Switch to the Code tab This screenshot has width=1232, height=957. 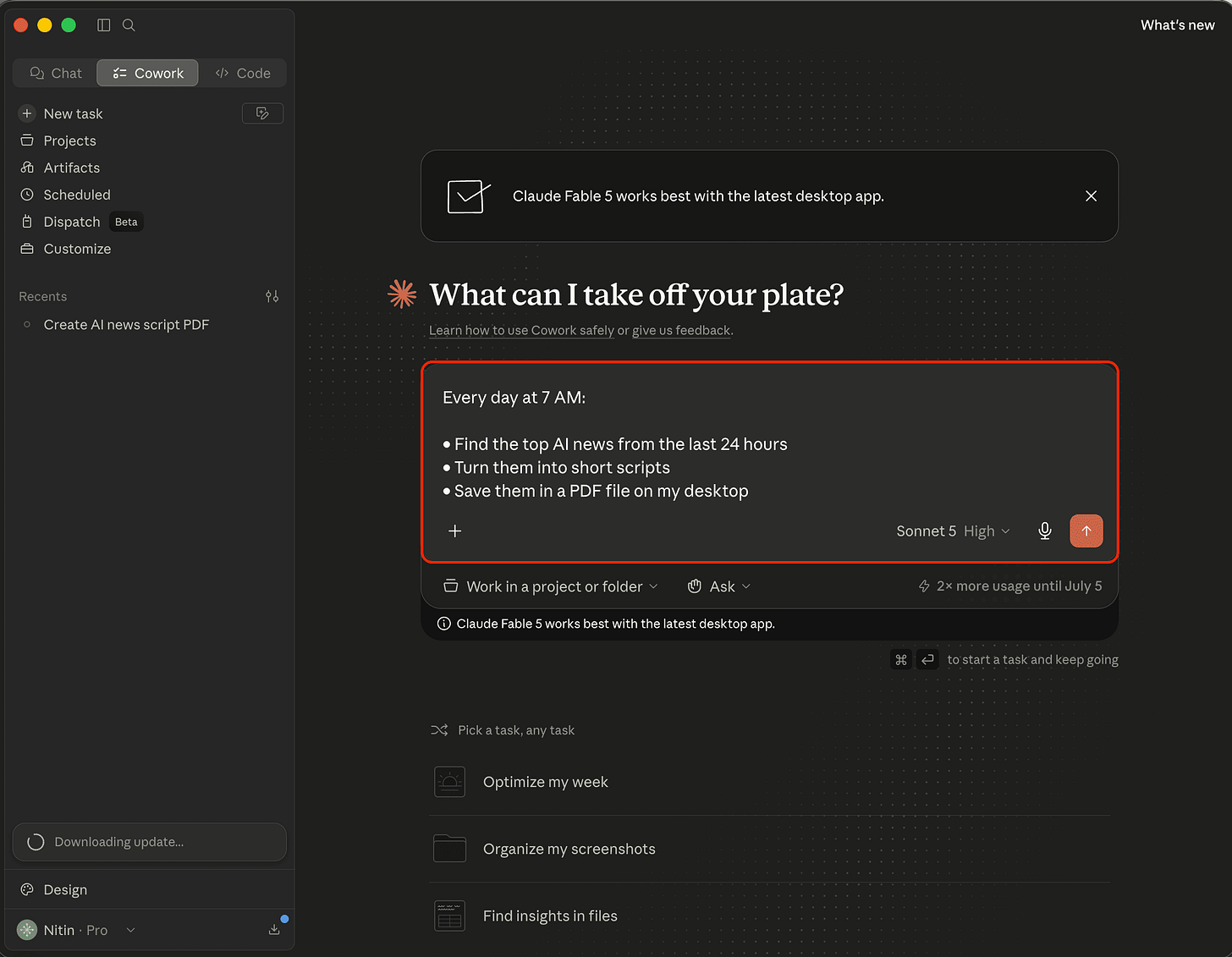point(243,73)
